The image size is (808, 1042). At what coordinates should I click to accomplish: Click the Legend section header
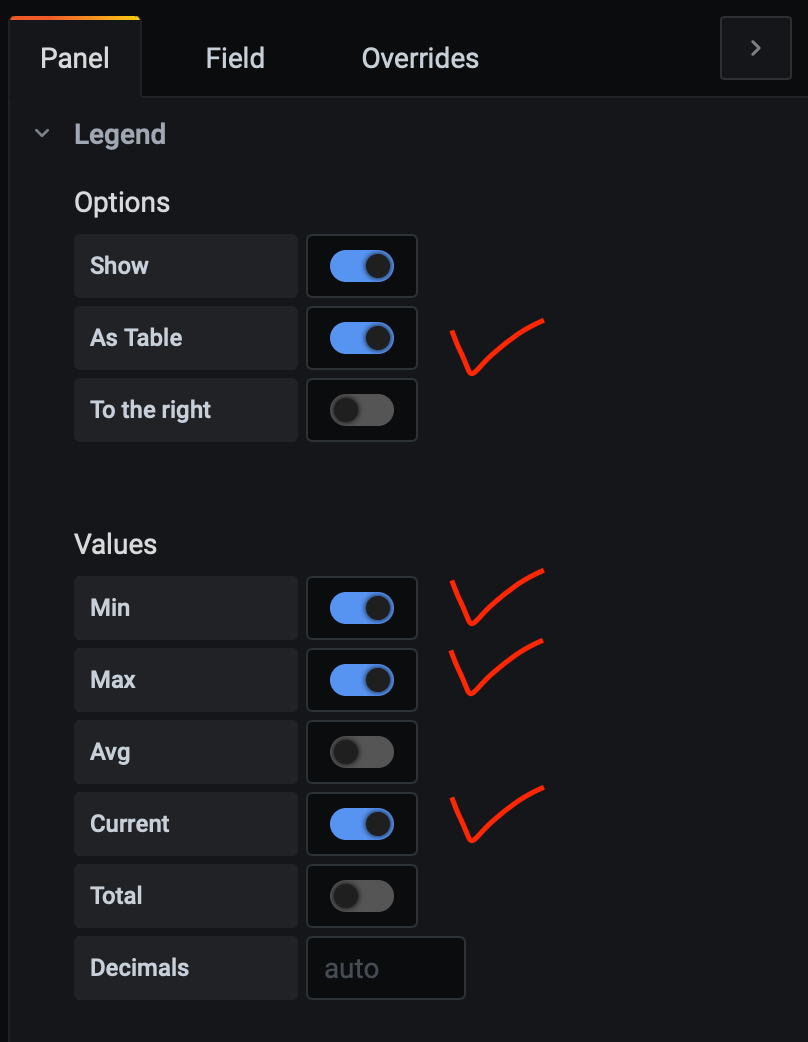(x=120, y=134)
